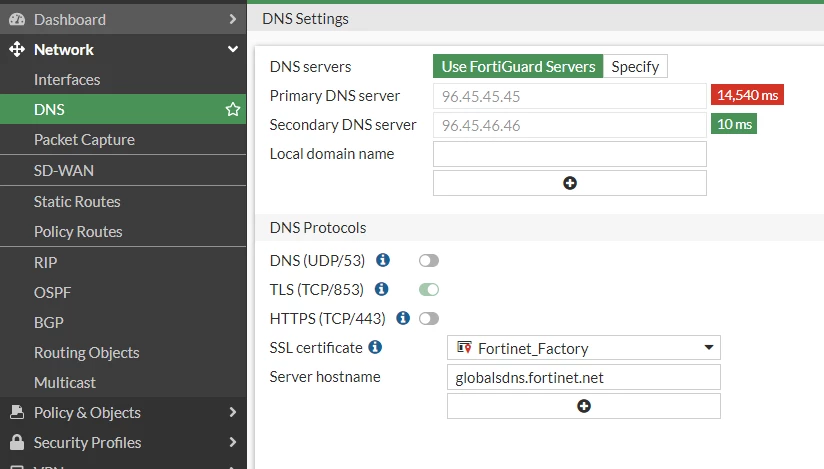The height and width of the screenshot is (469, 824).
Task: Enable the HTTPS (TCP/443) toggle
Action: pyautogui.click(x=429, y=318)
